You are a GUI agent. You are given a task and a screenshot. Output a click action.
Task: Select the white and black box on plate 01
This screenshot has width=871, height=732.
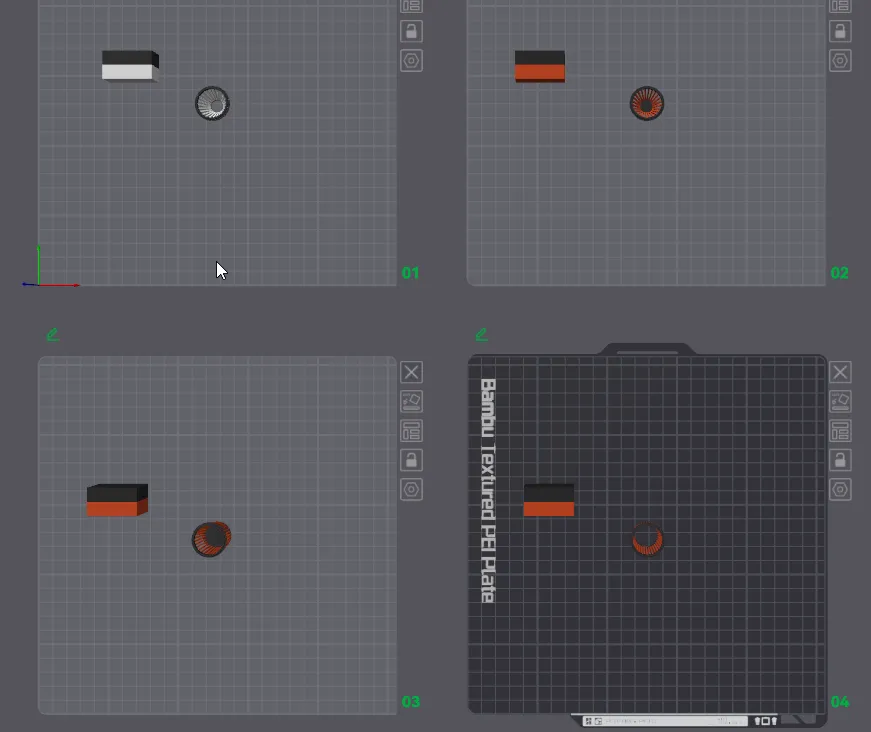pos(130,66)
